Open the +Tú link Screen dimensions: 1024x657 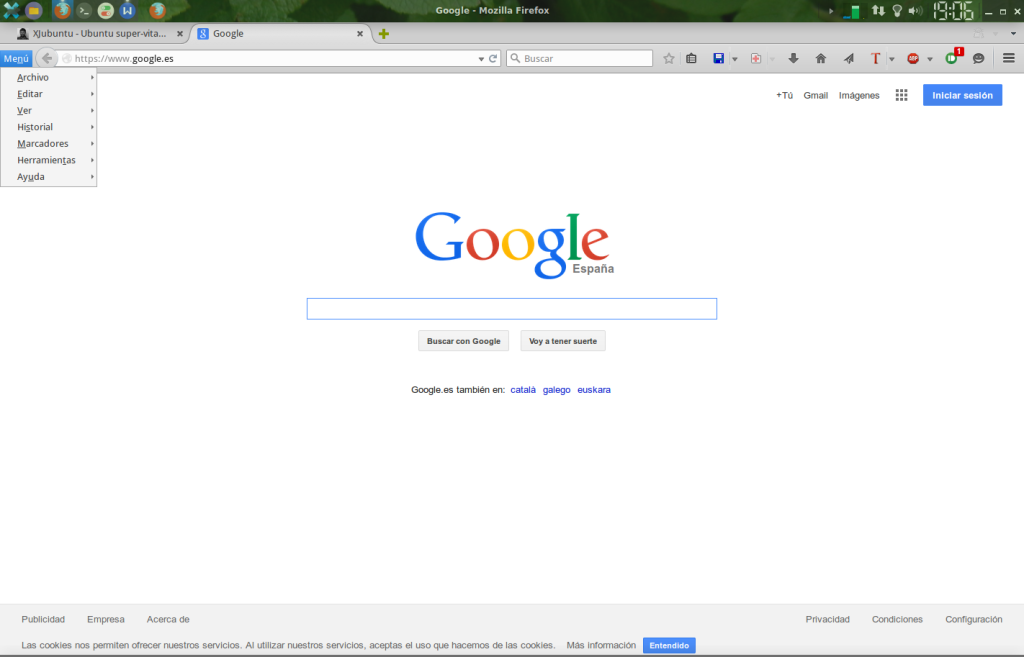coord(784,95)
